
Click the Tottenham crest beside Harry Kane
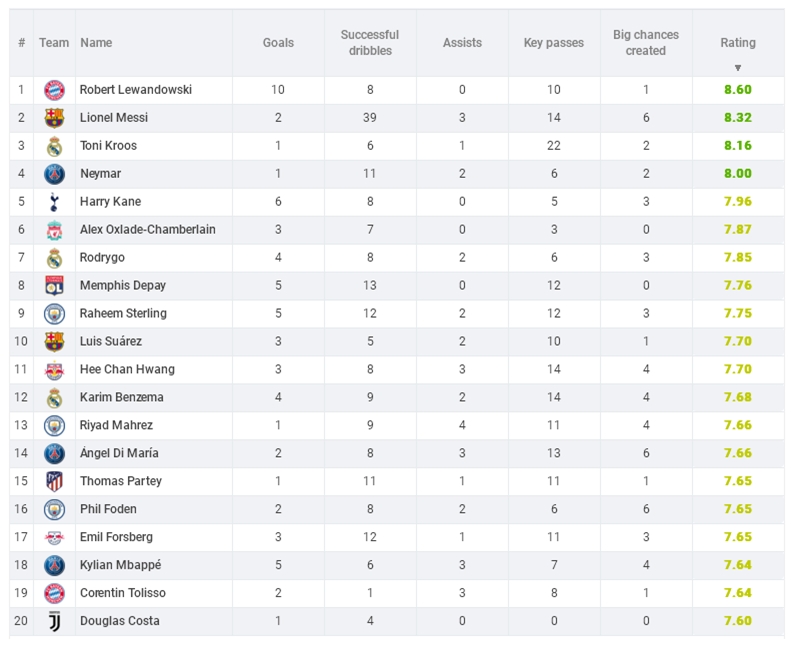pyautogui.click(x=54, y=202)
